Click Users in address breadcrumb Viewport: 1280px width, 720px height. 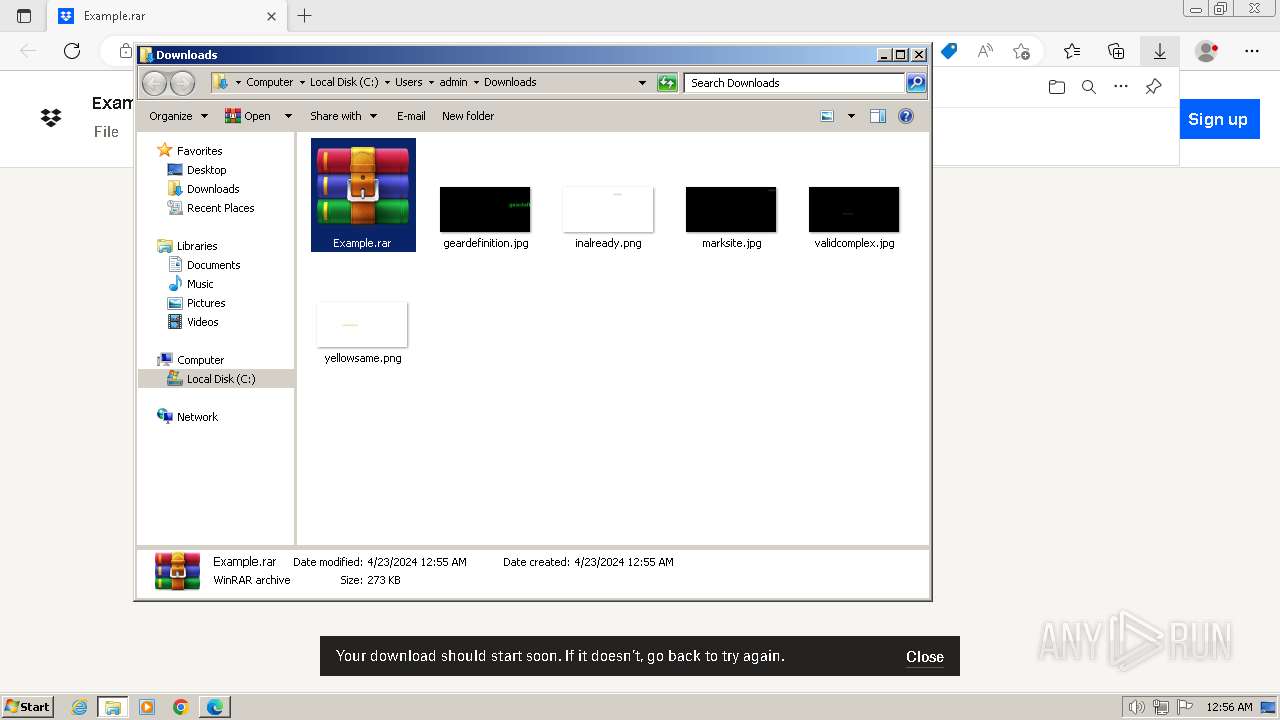click(409, 83)
